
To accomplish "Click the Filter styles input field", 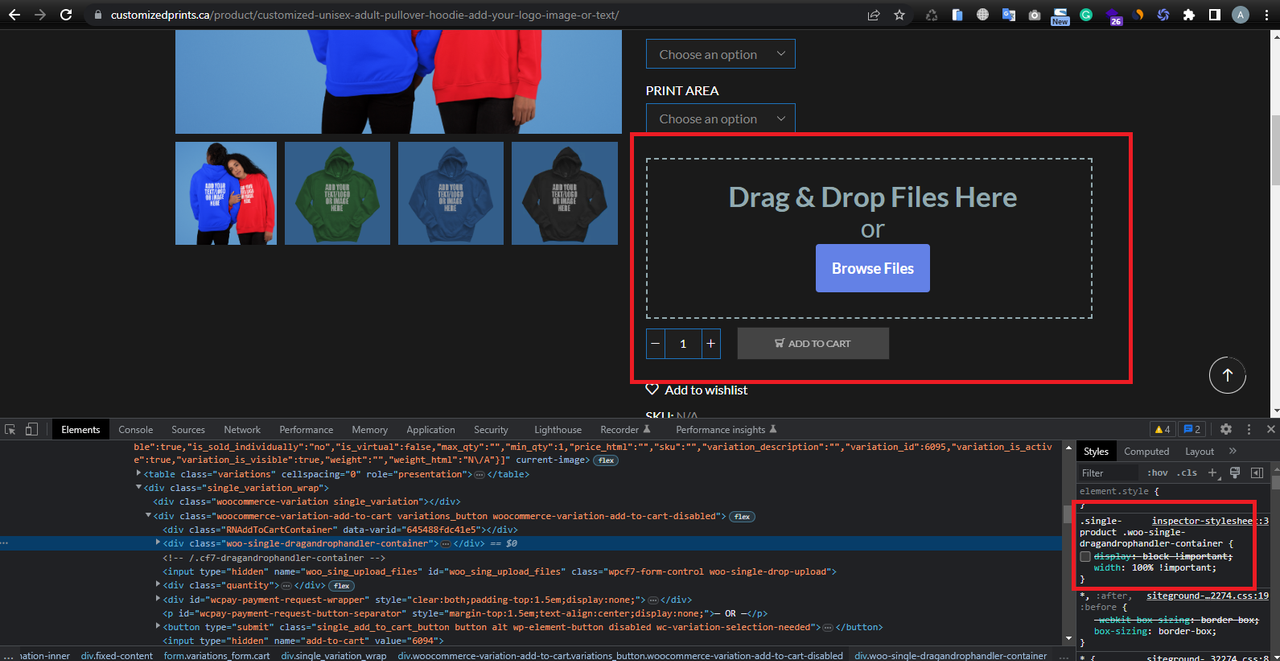I will pos(1109,473).
